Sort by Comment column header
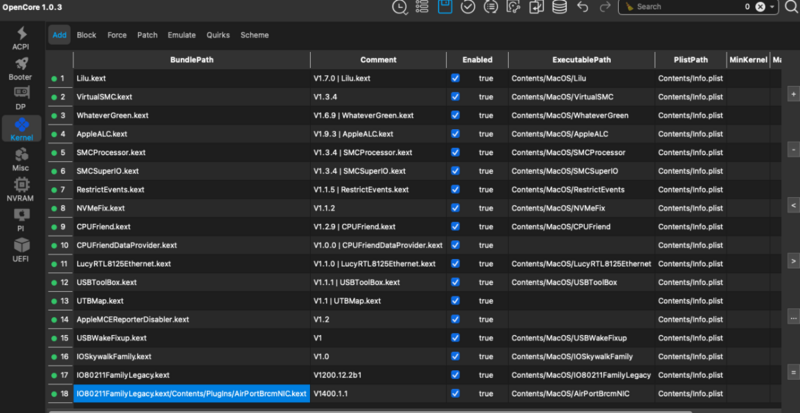Image resolution: width=800 pixels, height=413 pixels. pyautogui.click(x=378, y=60)
